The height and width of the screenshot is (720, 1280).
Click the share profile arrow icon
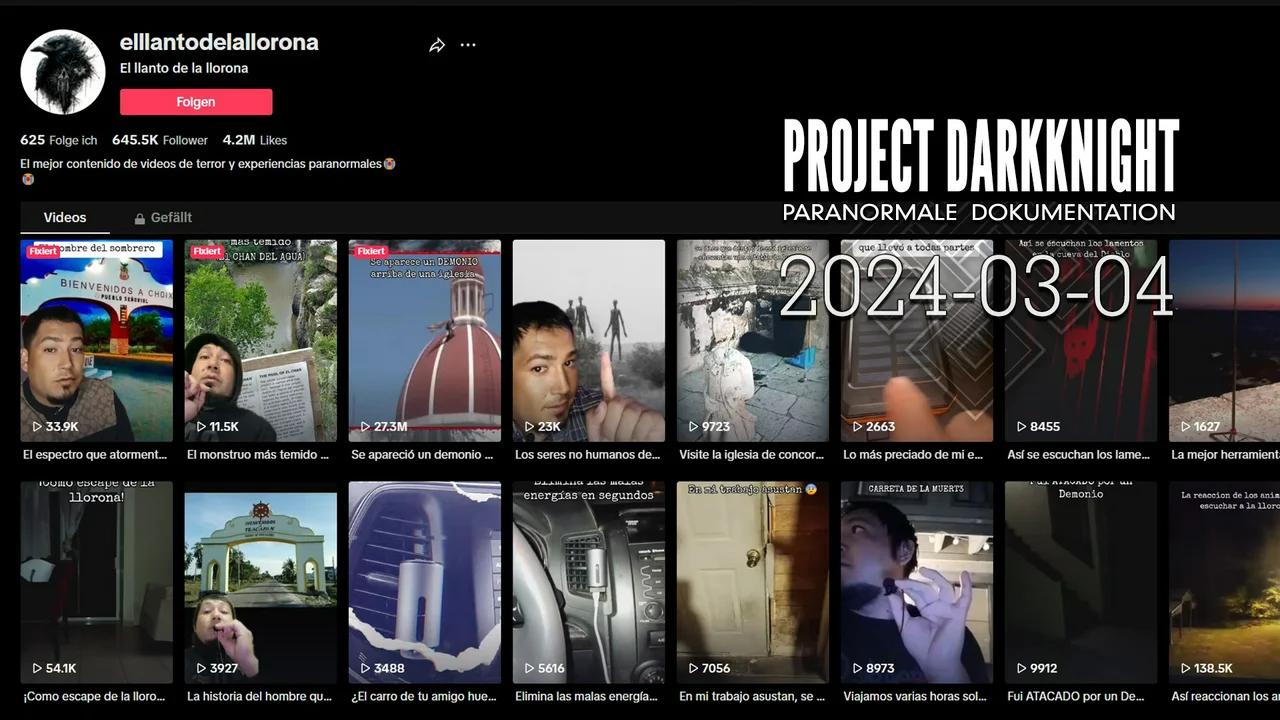click(436, 45)
